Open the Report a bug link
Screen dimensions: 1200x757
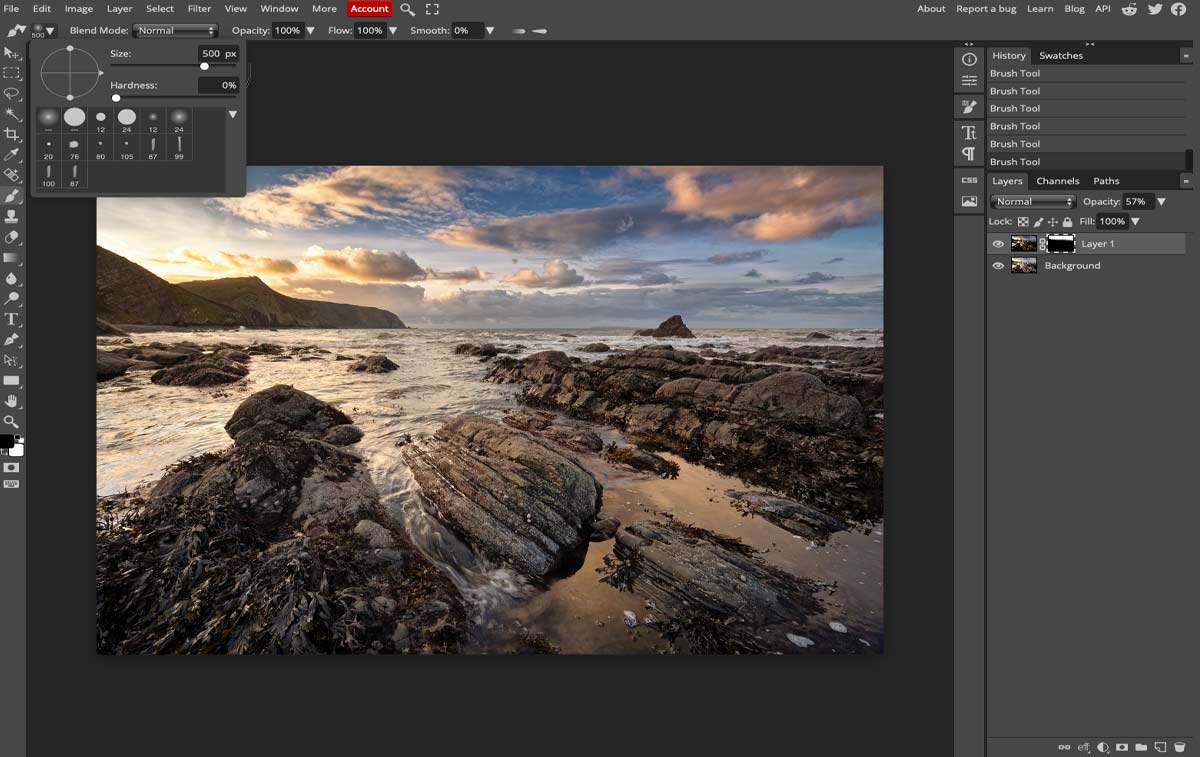click(985, 9)
